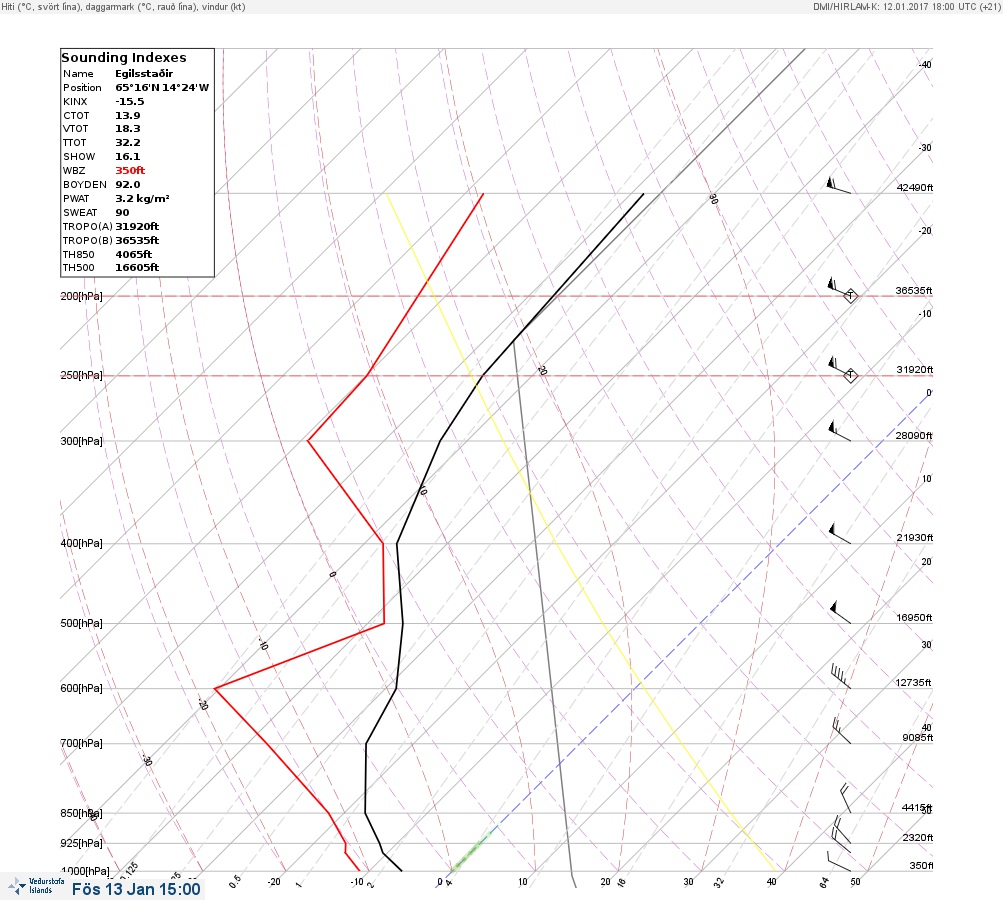The width and height of the screenshot is (1003, 900).
Task: Click the surface wind barb beside 350ft
Action: click(x=839, y=862)
